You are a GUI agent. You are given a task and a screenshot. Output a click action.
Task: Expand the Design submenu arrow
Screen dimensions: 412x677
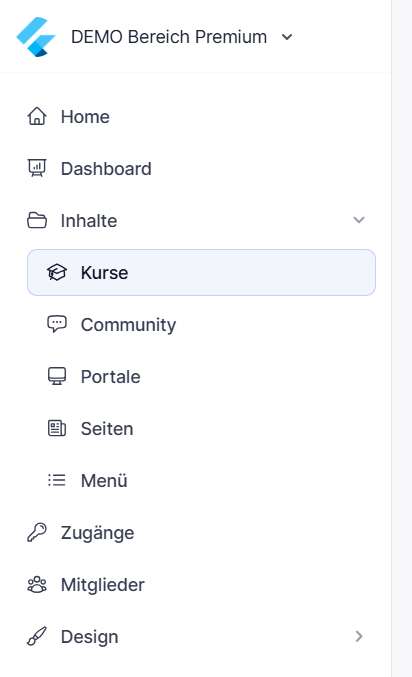click(x=359, y=636)
